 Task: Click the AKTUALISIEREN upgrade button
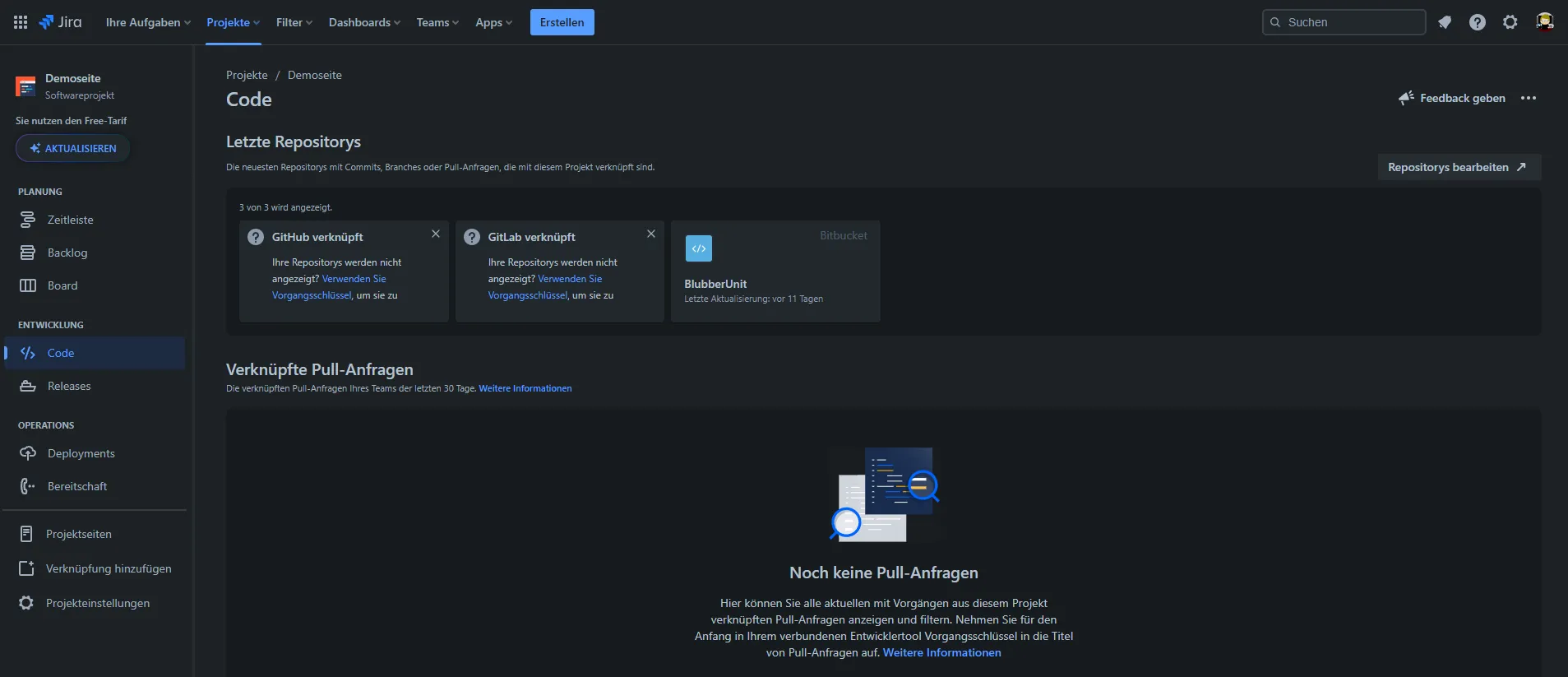tap(73, 148)
